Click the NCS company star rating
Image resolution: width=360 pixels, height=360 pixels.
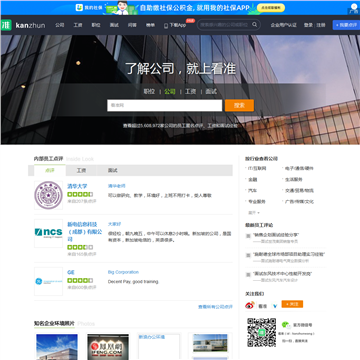pyautogui.click(x=80, y=247)
